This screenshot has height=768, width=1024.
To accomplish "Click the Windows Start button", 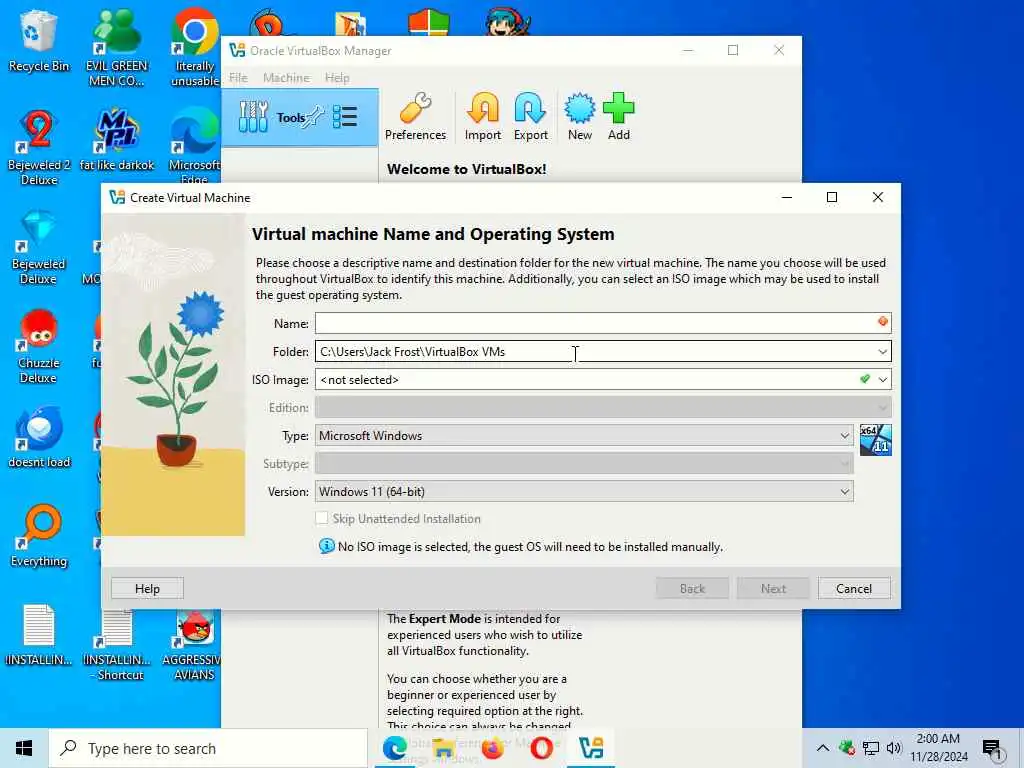I will click(x=24, y=748).
